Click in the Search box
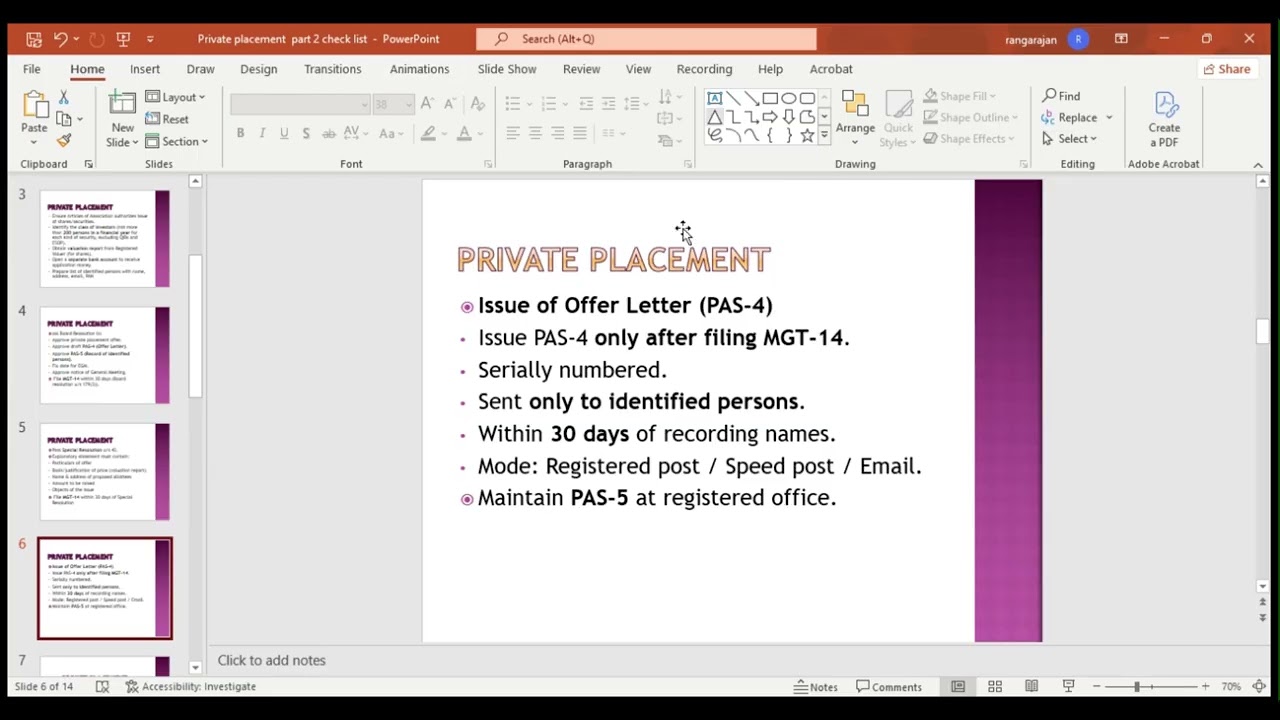Viewport: 1280px width, 720px height. point(646,39)
